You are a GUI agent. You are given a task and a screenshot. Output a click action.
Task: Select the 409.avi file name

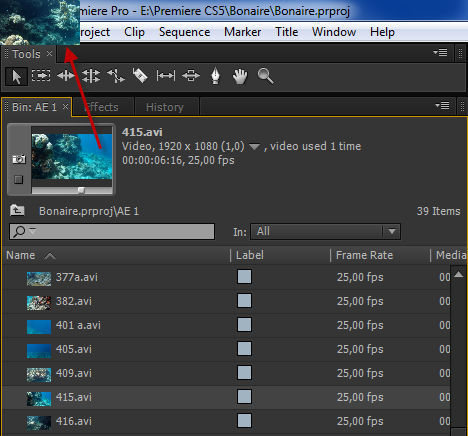(x=74, y=373)
